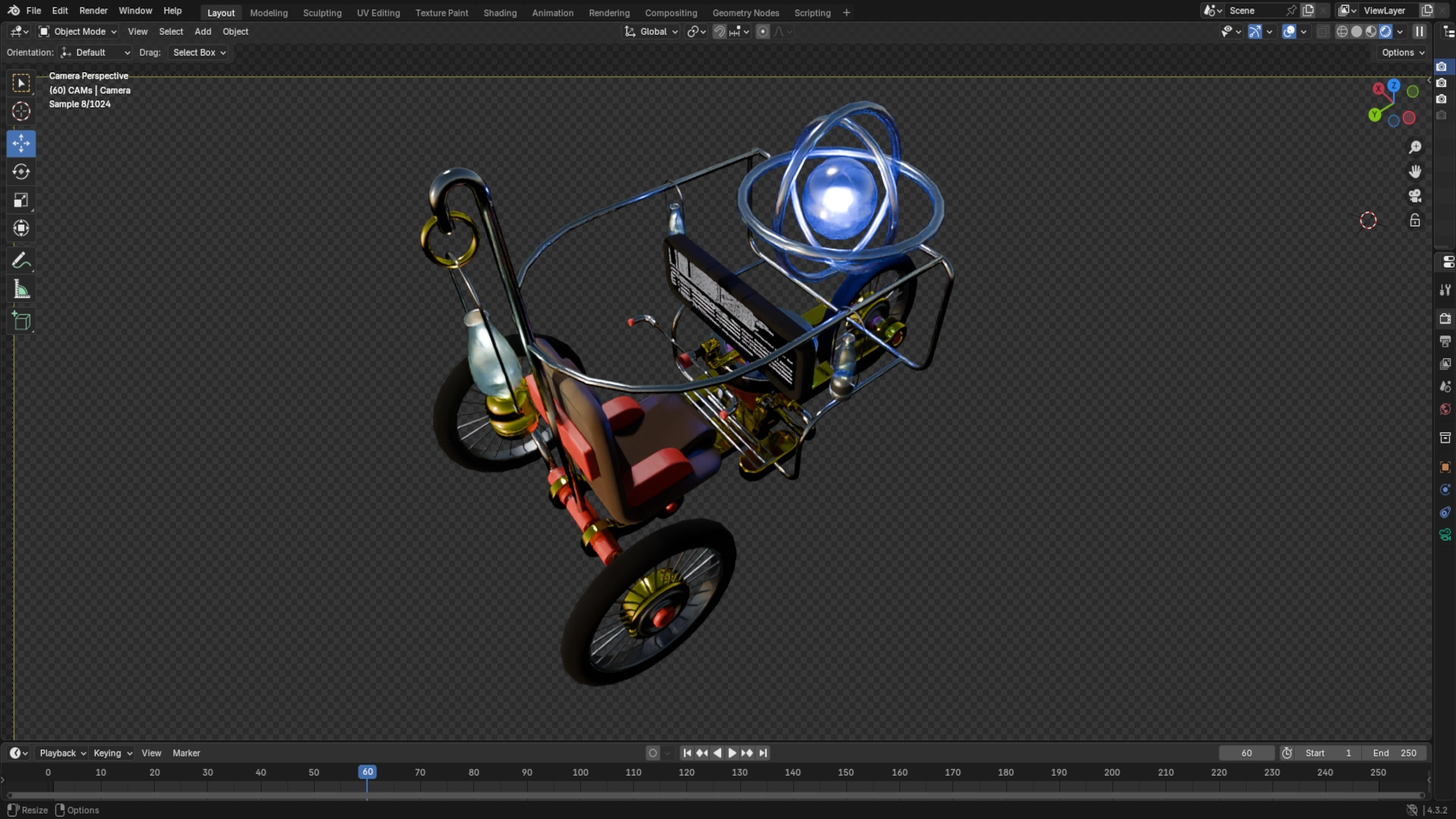Click the hand pan view icon
This screenshot has height=819, width=1456.
pos(1415,172)
